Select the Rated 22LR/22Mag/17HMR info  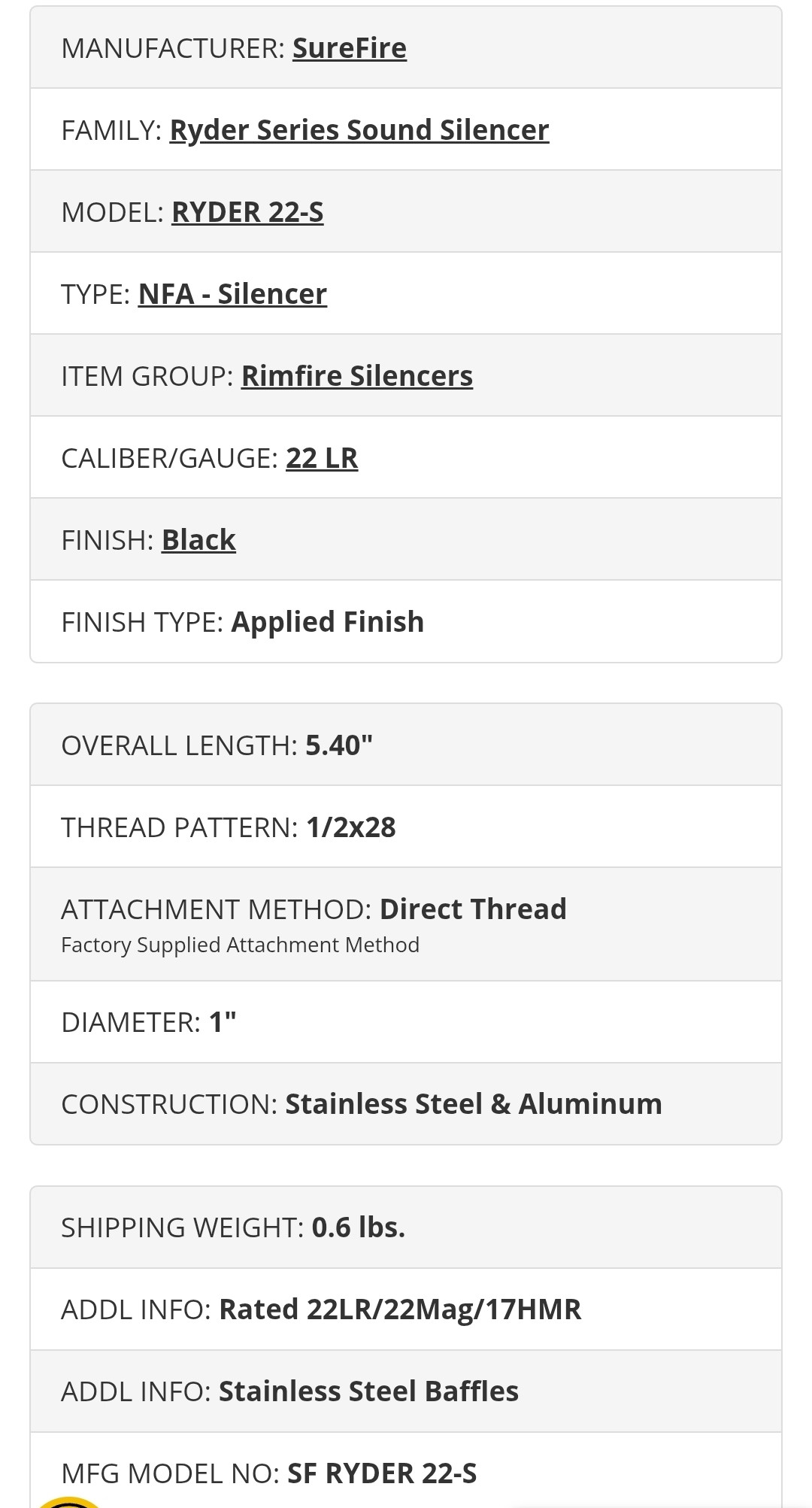pos(400,1309)
